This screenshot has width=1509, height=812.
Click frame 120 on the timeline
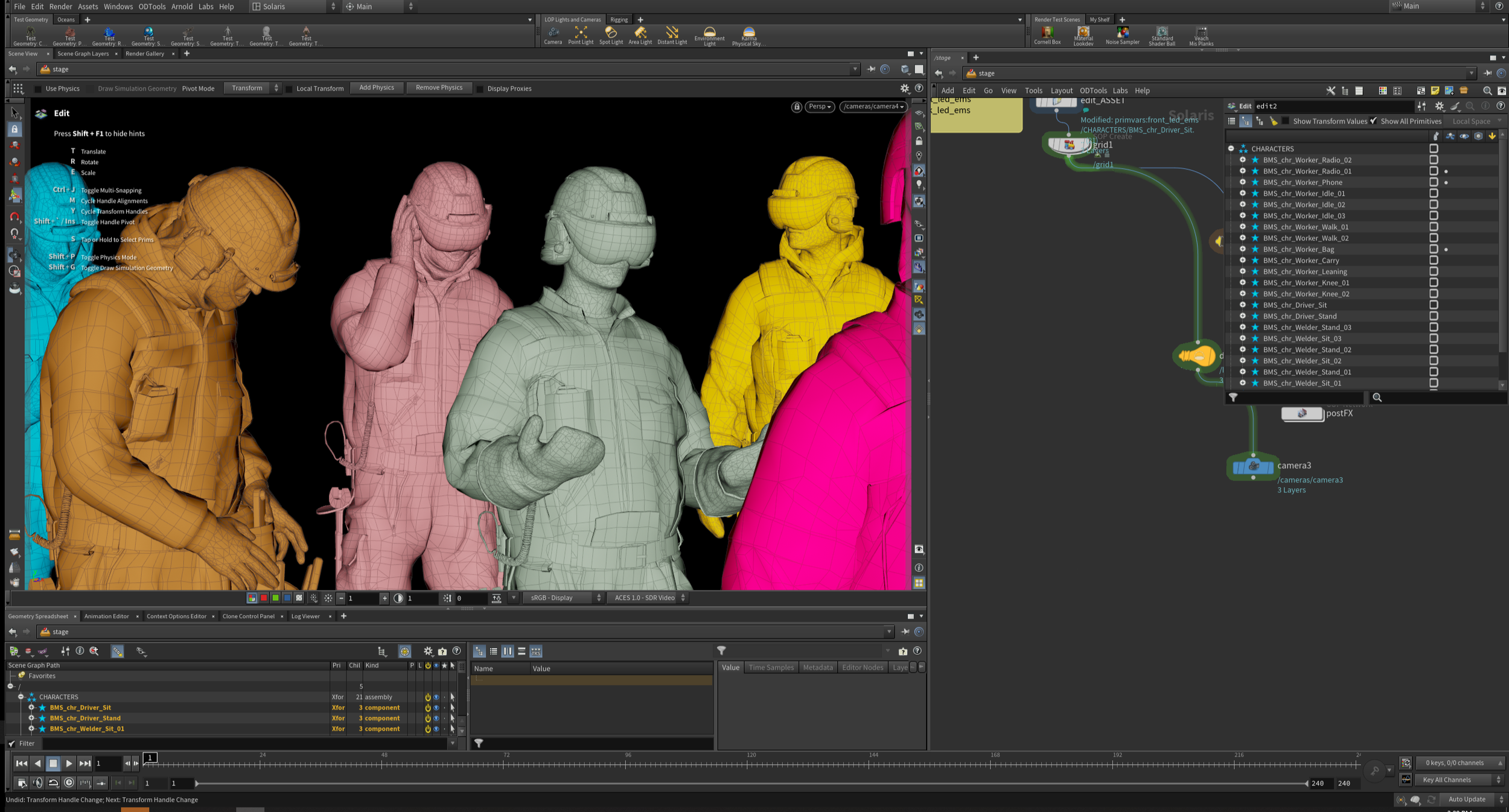747,764
